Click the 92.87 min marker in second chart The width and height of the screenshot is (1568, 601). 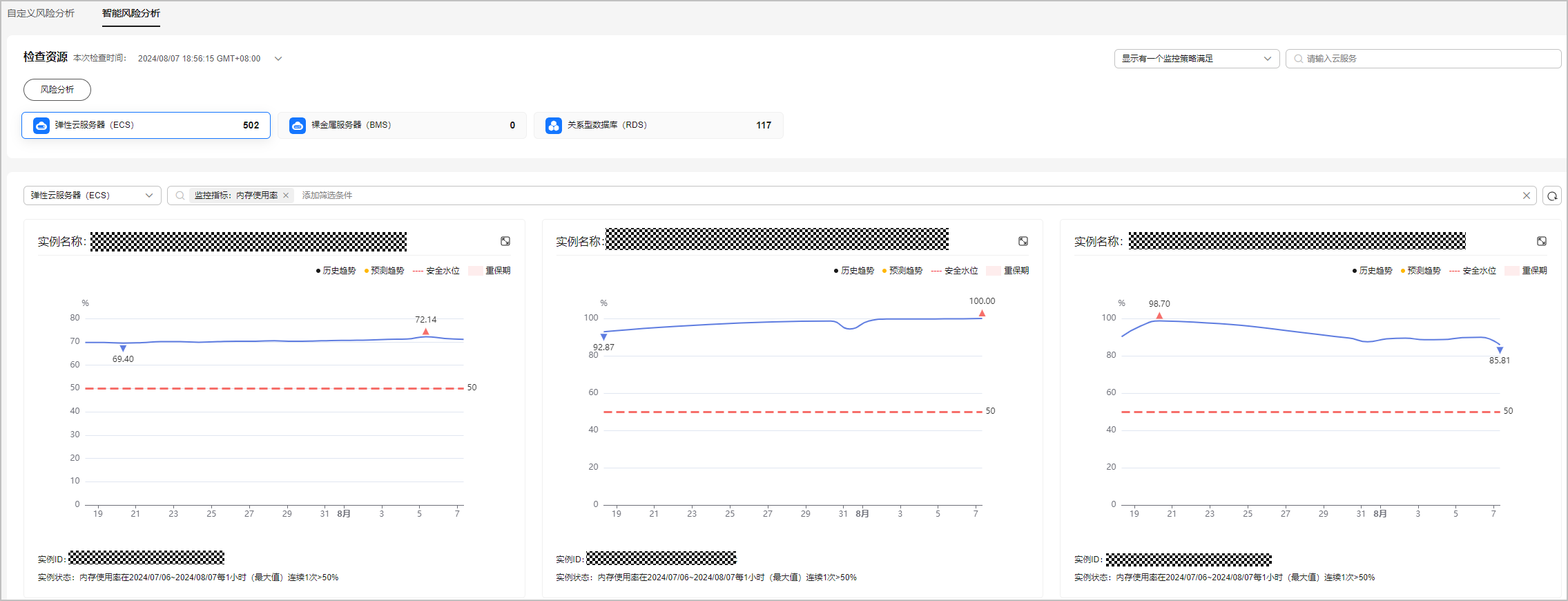603,337
